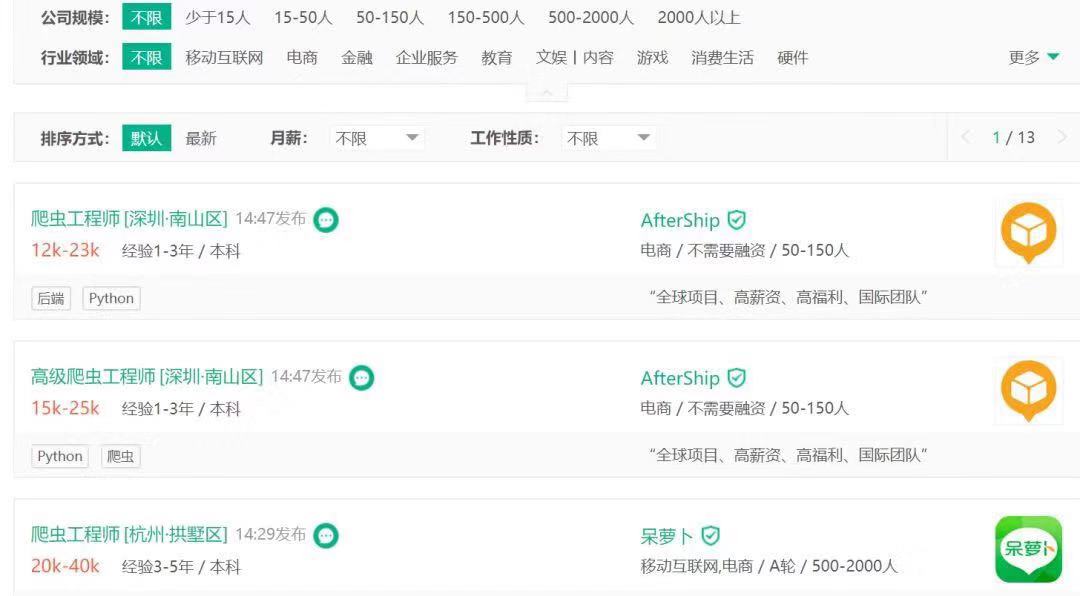Image resolution: width=1080 pixels, height=596 pixels.
Task: Open the 工作性质 dropdown
Action: pyautogui.click(x=608, y=138)
